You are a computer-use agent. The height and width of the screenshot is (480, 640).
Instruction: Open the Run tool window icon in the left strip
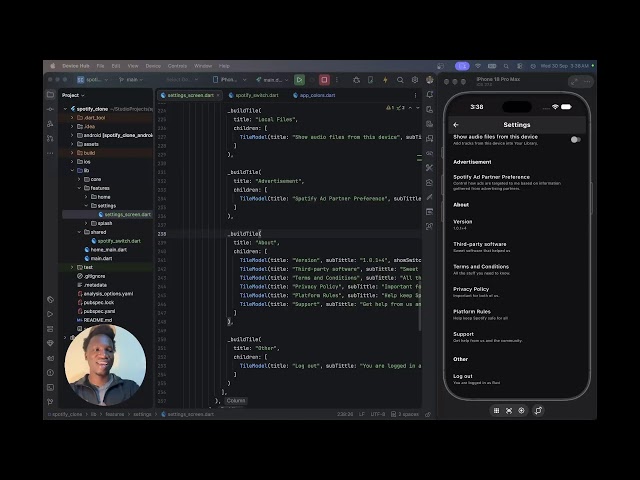(50, 314)
